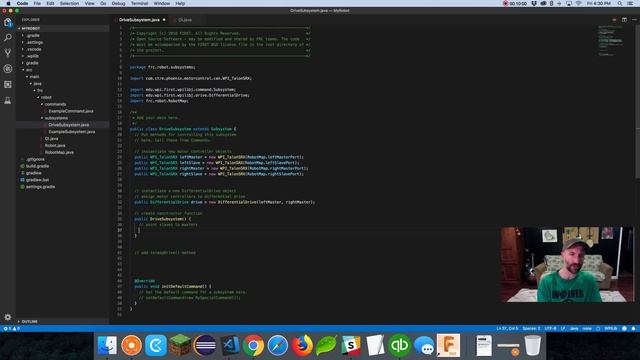
Task: Open ExampleCommand.java in explorer
Action: tap(71, 111)
